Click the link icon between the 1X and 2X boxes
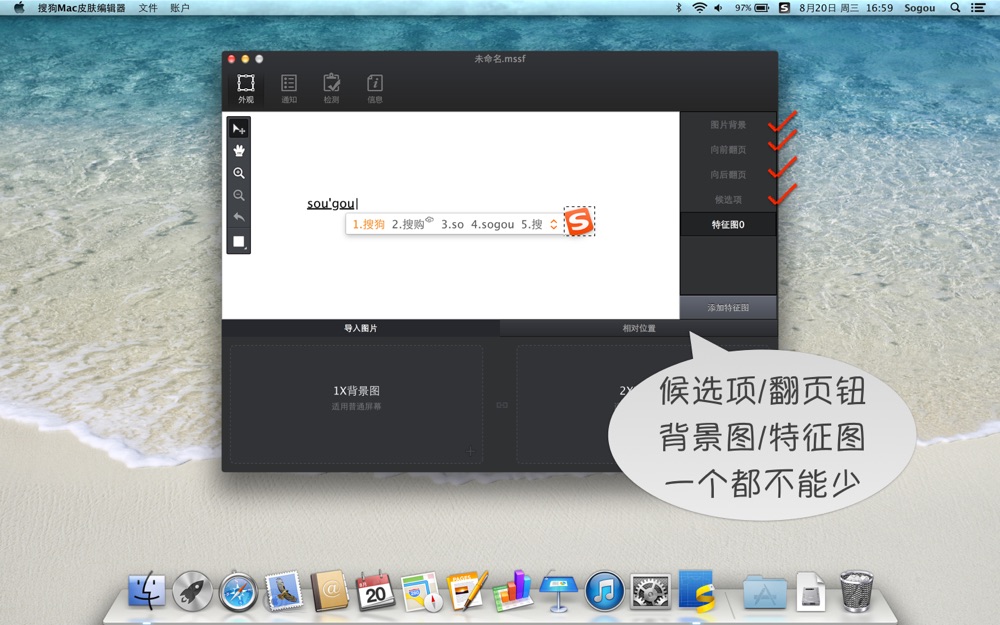This screenshot has width=1000, height=625. pos(502,405)
